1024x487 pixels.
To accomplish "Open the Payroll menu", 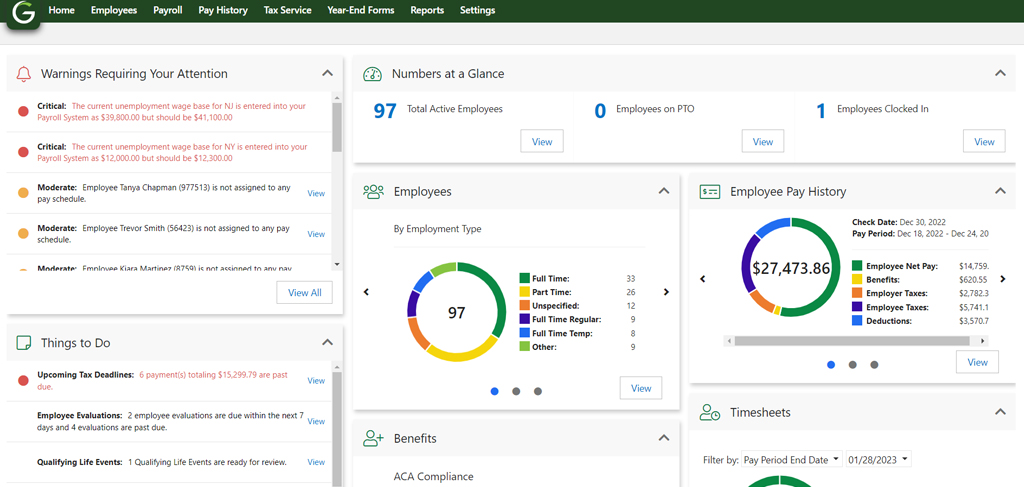I will pyautogui.click(x=168, y=10).
